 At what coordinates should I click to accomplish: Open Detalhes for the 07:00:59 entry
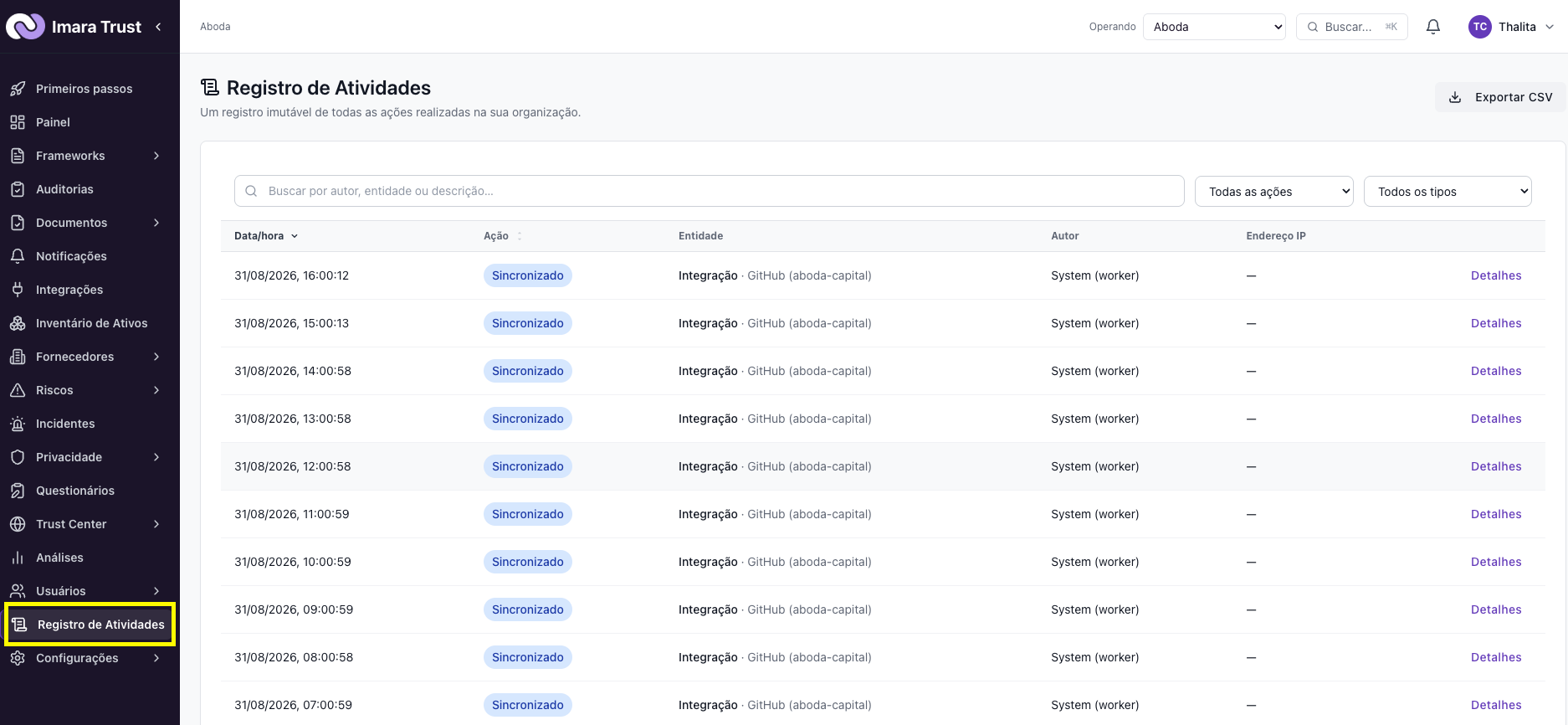(1496, 705)
